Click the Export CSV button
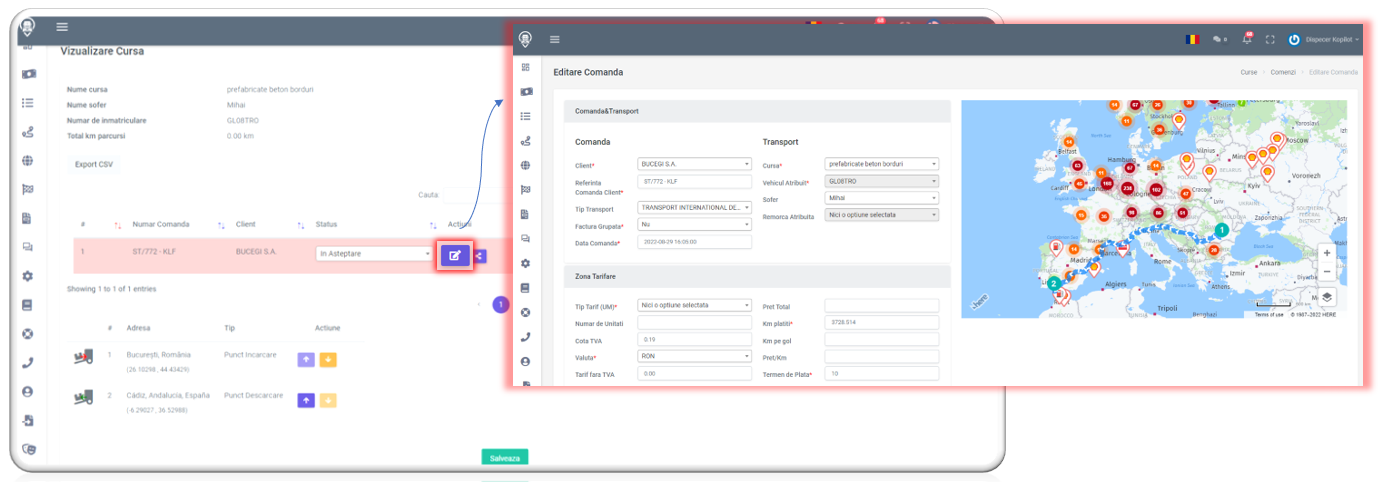This screenshot has height=482, width=1388. click(x=94, y=164)
